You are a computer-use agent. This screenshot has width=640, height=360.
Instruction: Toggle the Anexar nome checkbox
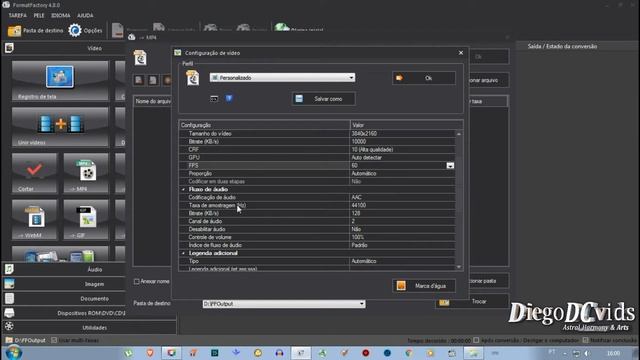point(137,281)
